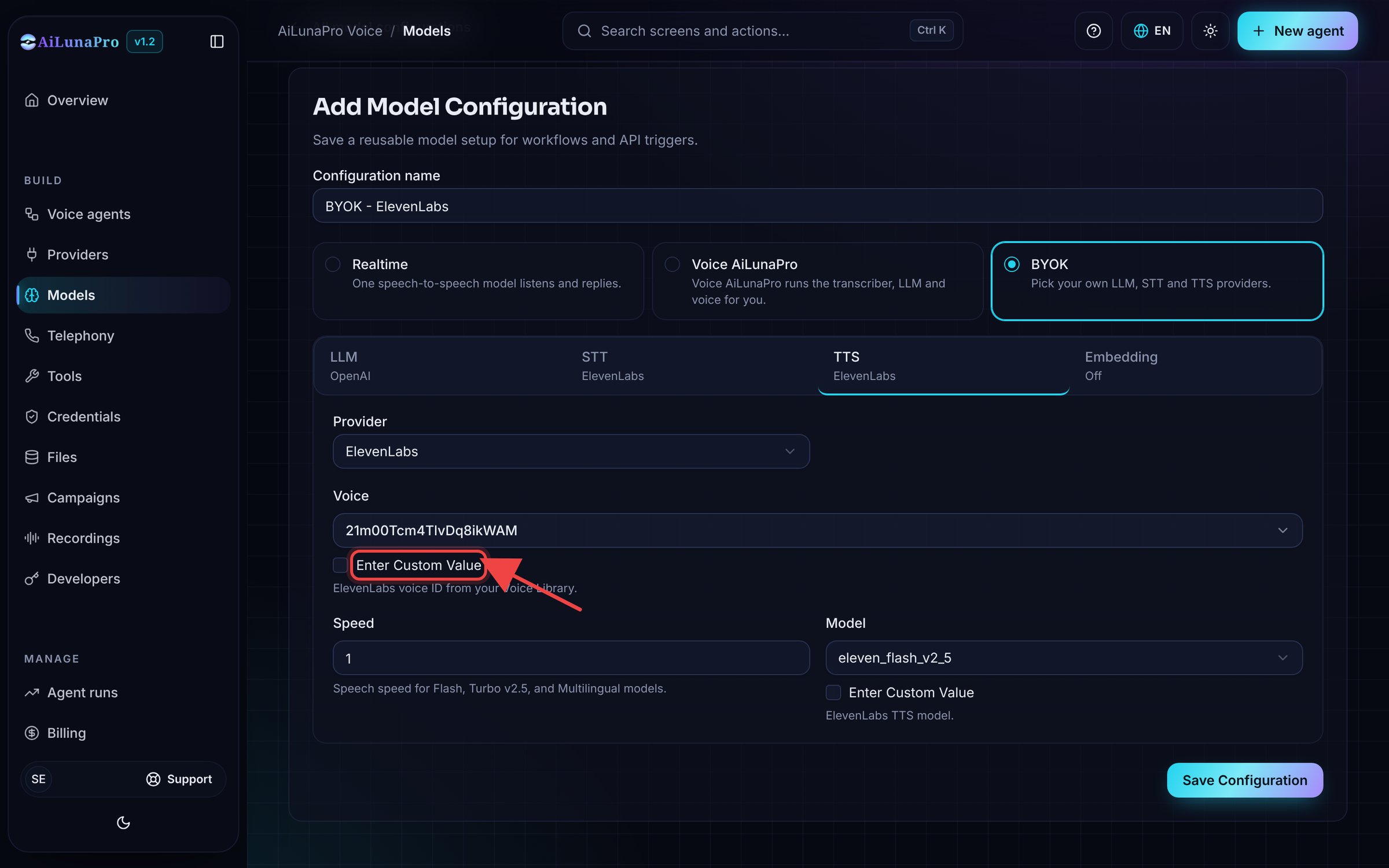This screenshot has height=868, width=1389.
Task: Open the SE user avatar
Action: [x=38, y=779]
